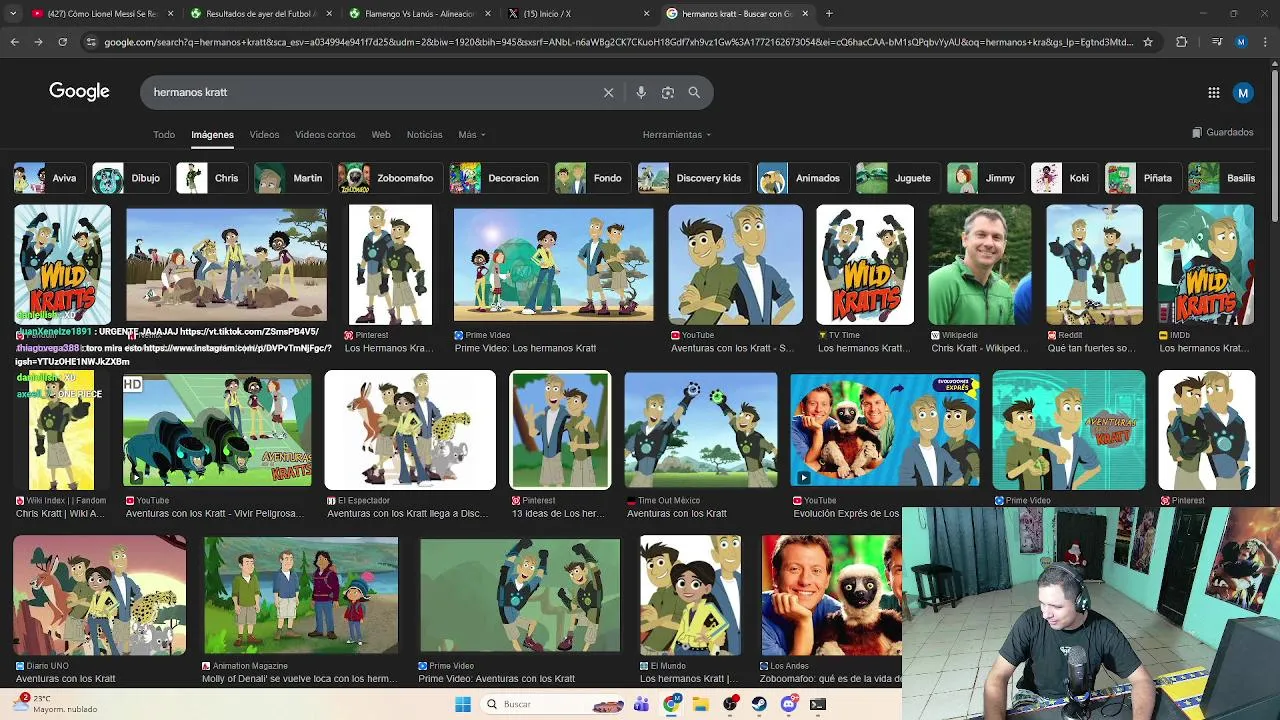
Task: Open the tab search chevron in Chrome
Action: point(13,14)
